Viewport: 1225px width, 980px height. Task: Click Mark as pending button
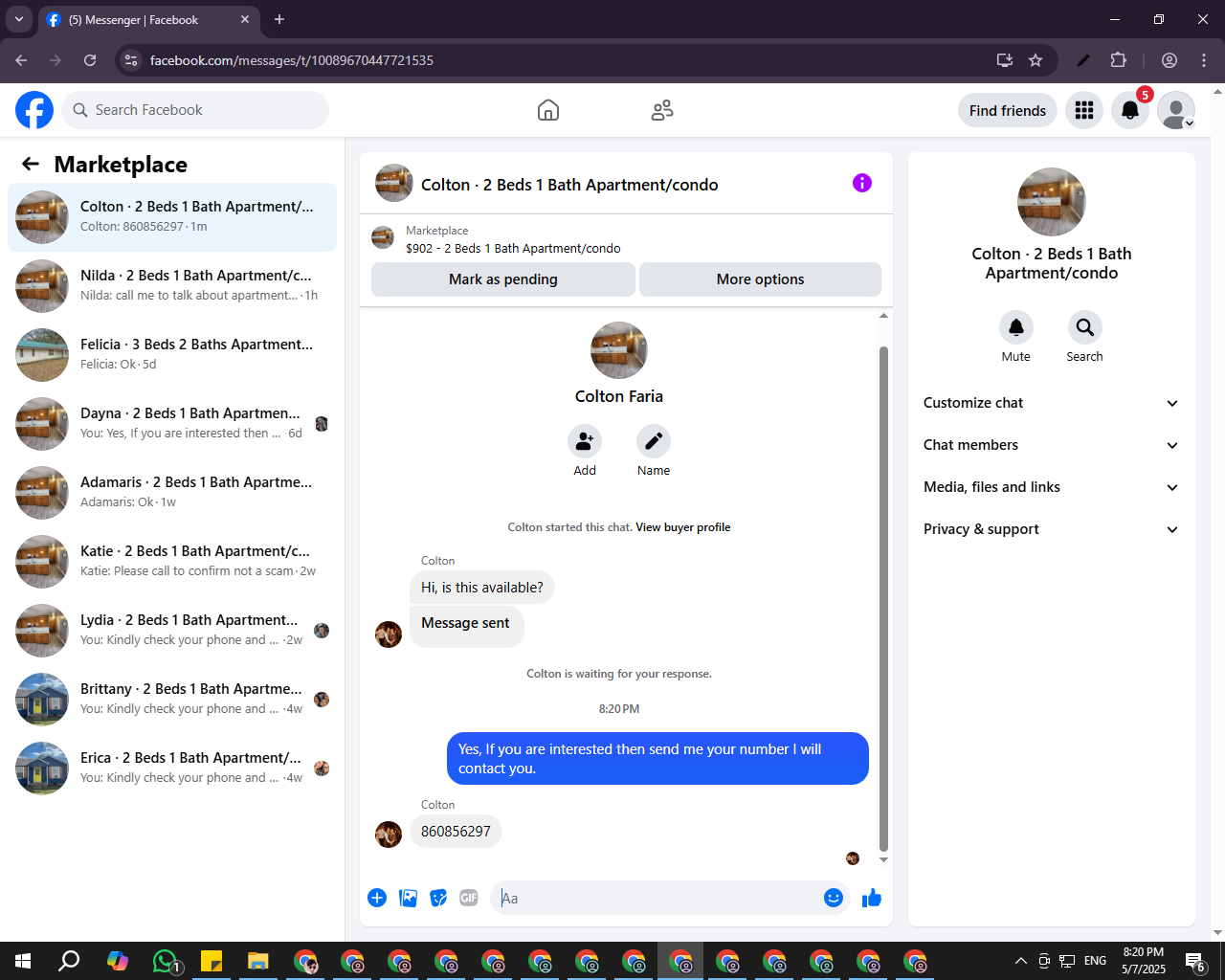tap(503, 279)
